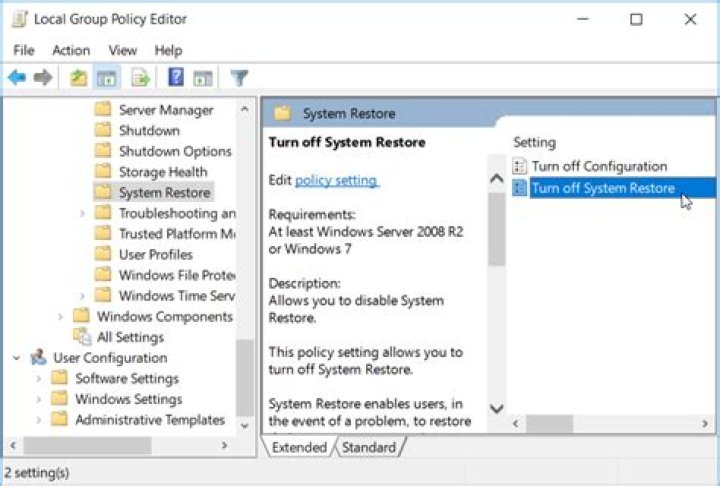The height and width of the screenshot is (486, 720).
Task: Toggle the Show/Hide Console Tree icon
Action: (107, 78)
